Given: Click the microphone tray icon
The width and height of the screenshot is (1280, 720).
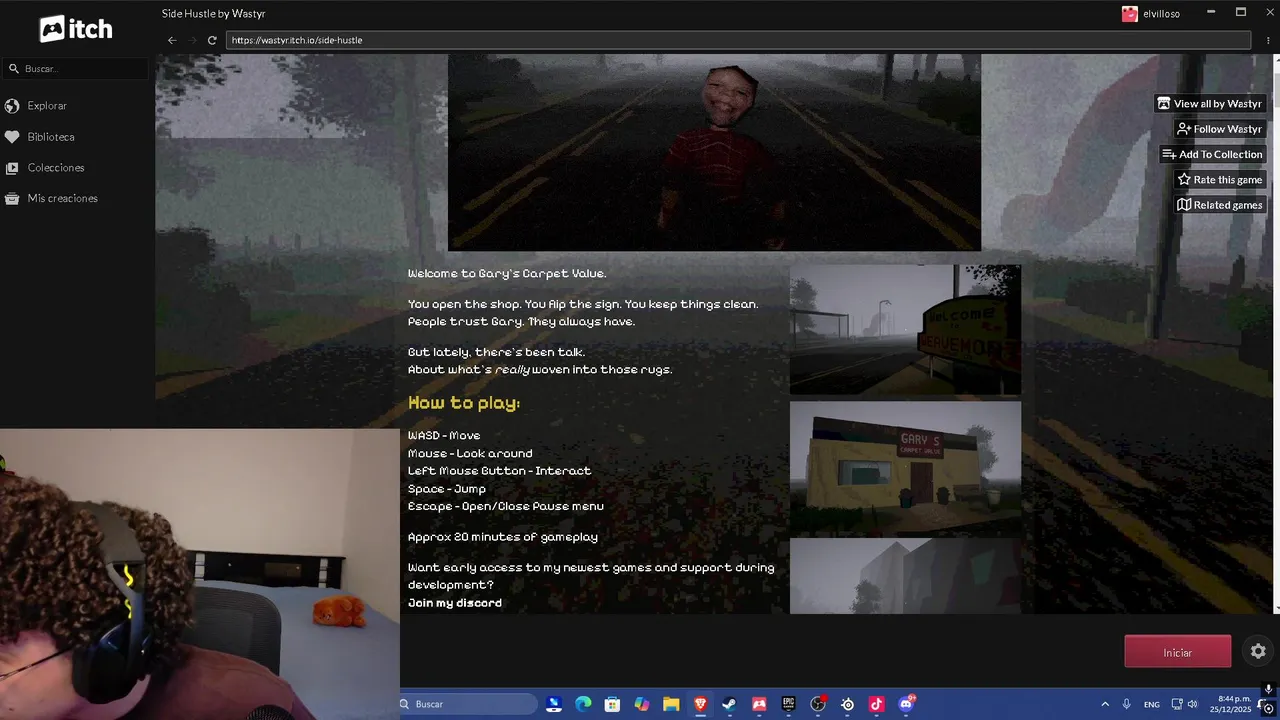Looking at the screenshot, I should [x=1127, y=704].
